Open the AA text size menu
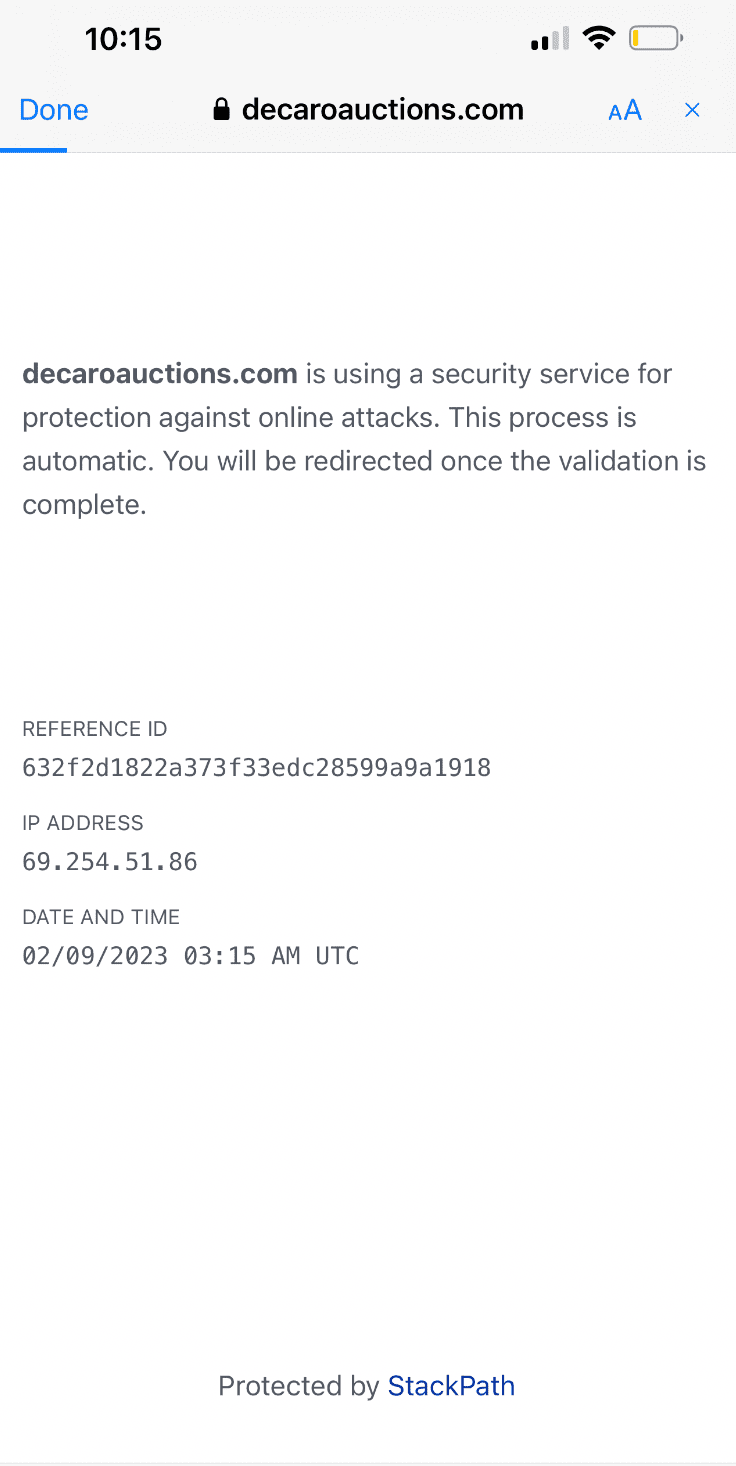 [625, 111]
